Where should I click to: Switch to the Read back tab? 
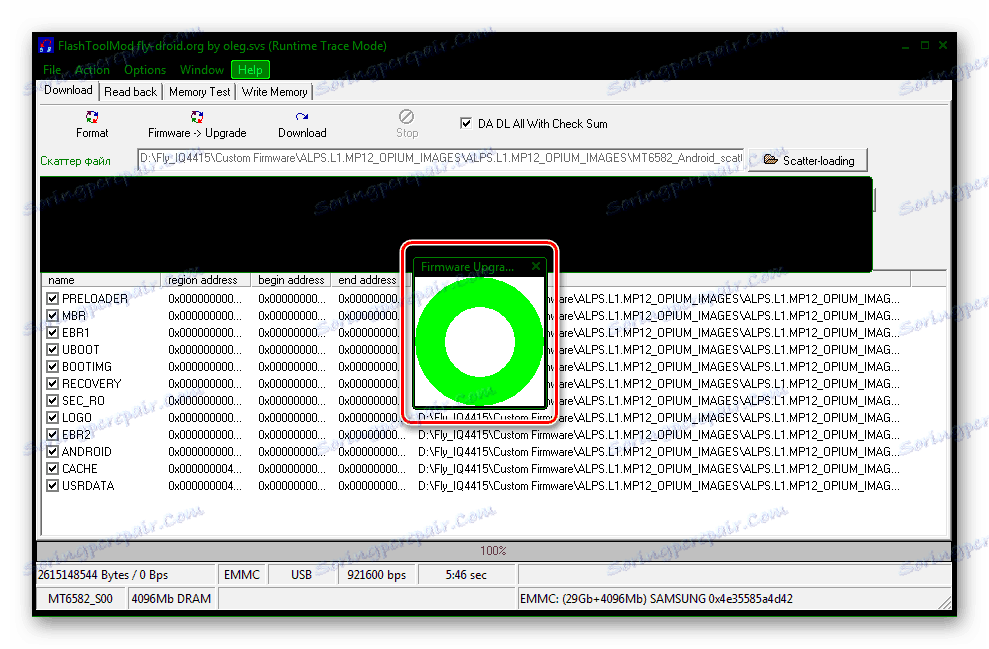pyautogui.click(x=131, y=92)
